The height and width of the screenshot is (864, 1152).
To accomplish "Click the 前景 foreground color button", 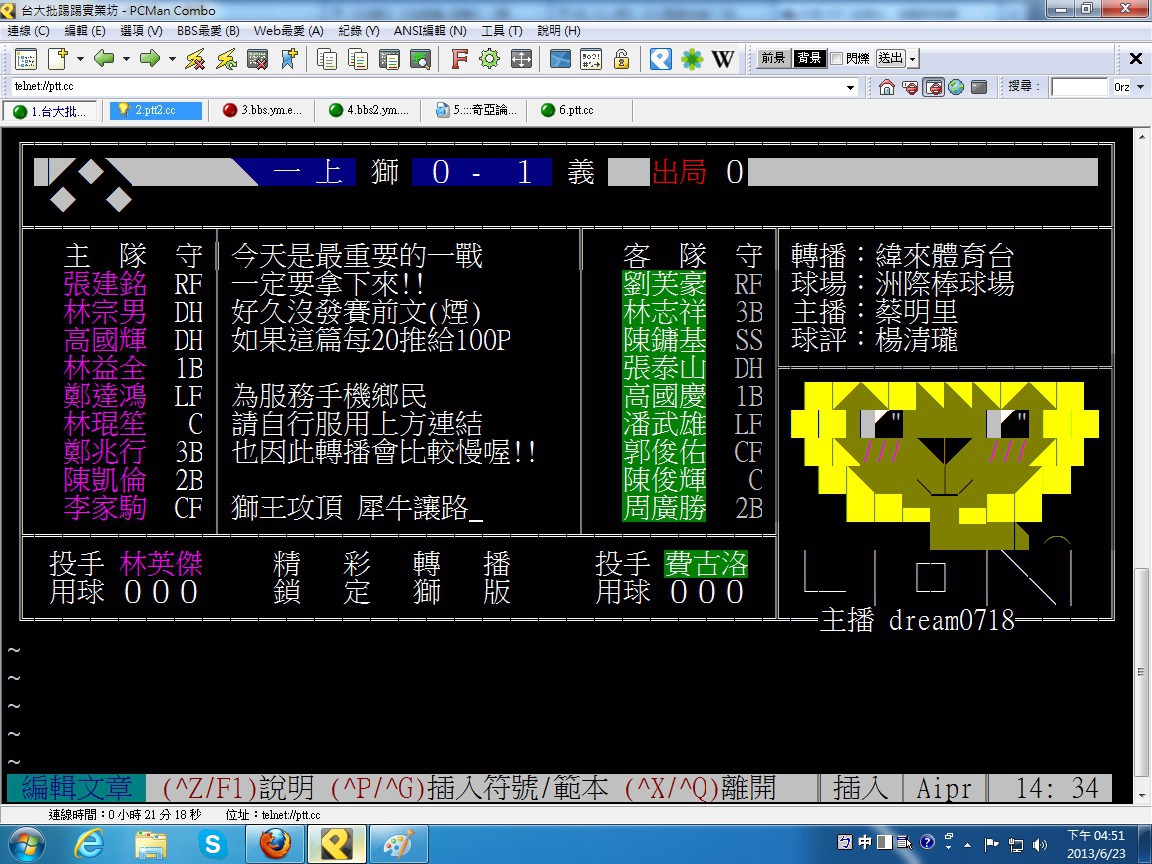I will [773, 58].
